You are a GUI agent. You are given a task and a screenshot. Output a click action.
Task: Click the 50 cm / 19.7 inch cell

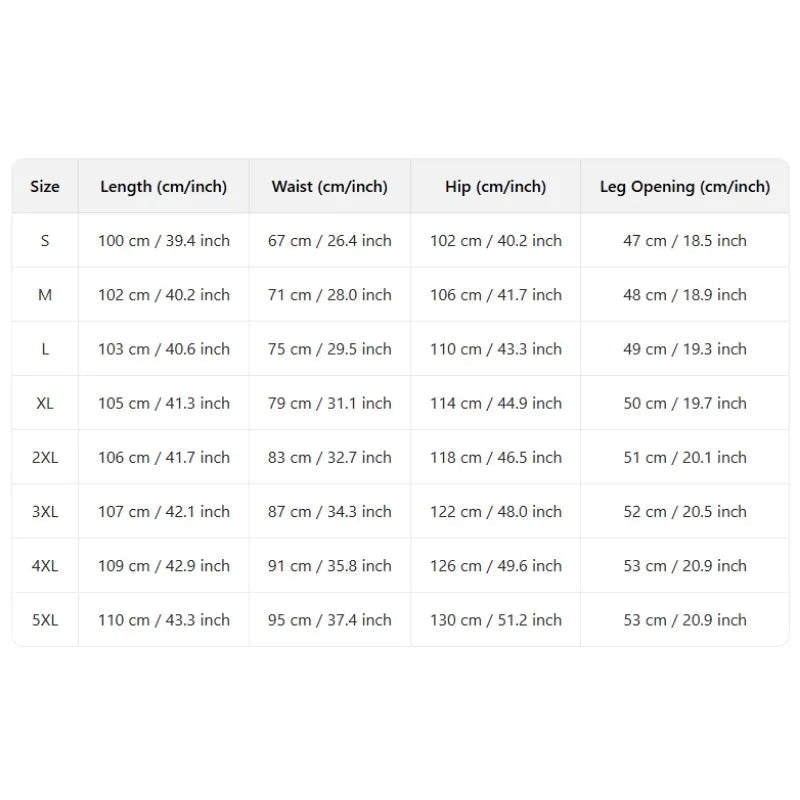coord(685,404)
